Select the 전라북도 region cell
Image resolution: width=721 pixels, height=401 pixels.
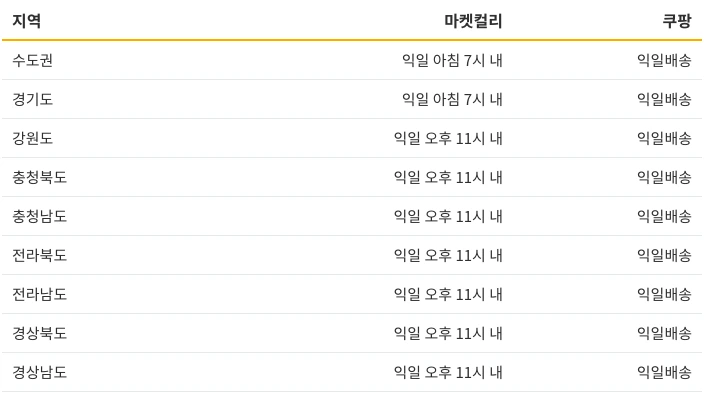(x=40, y=255)
